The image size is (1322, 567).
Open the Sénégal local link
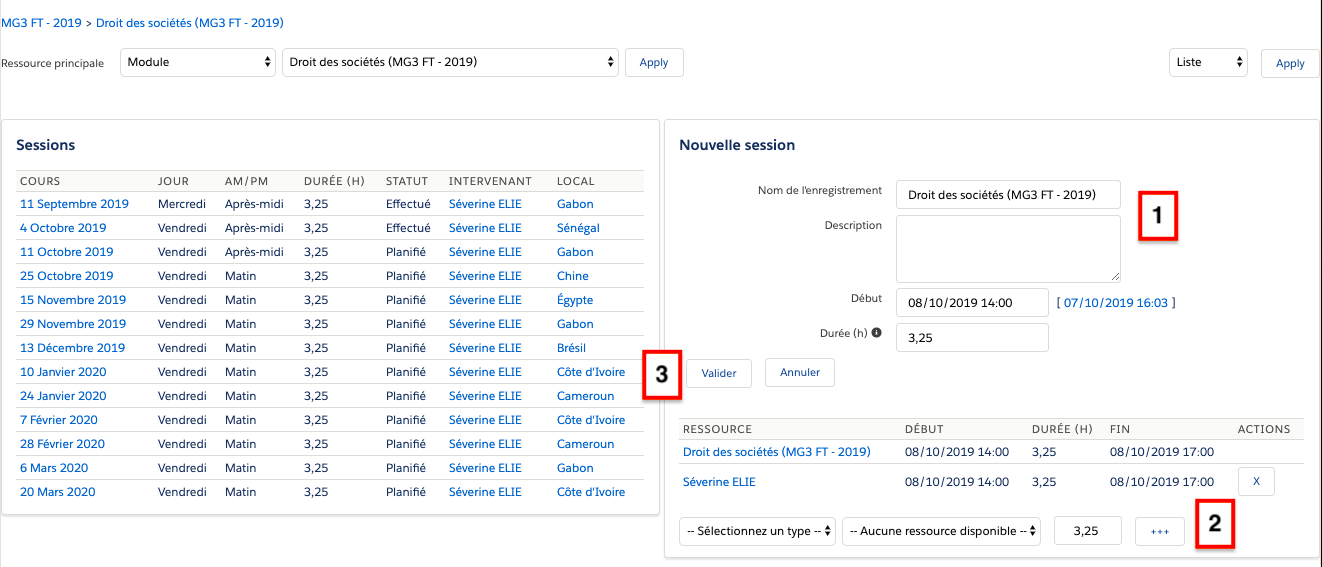[x=578, y=228]
